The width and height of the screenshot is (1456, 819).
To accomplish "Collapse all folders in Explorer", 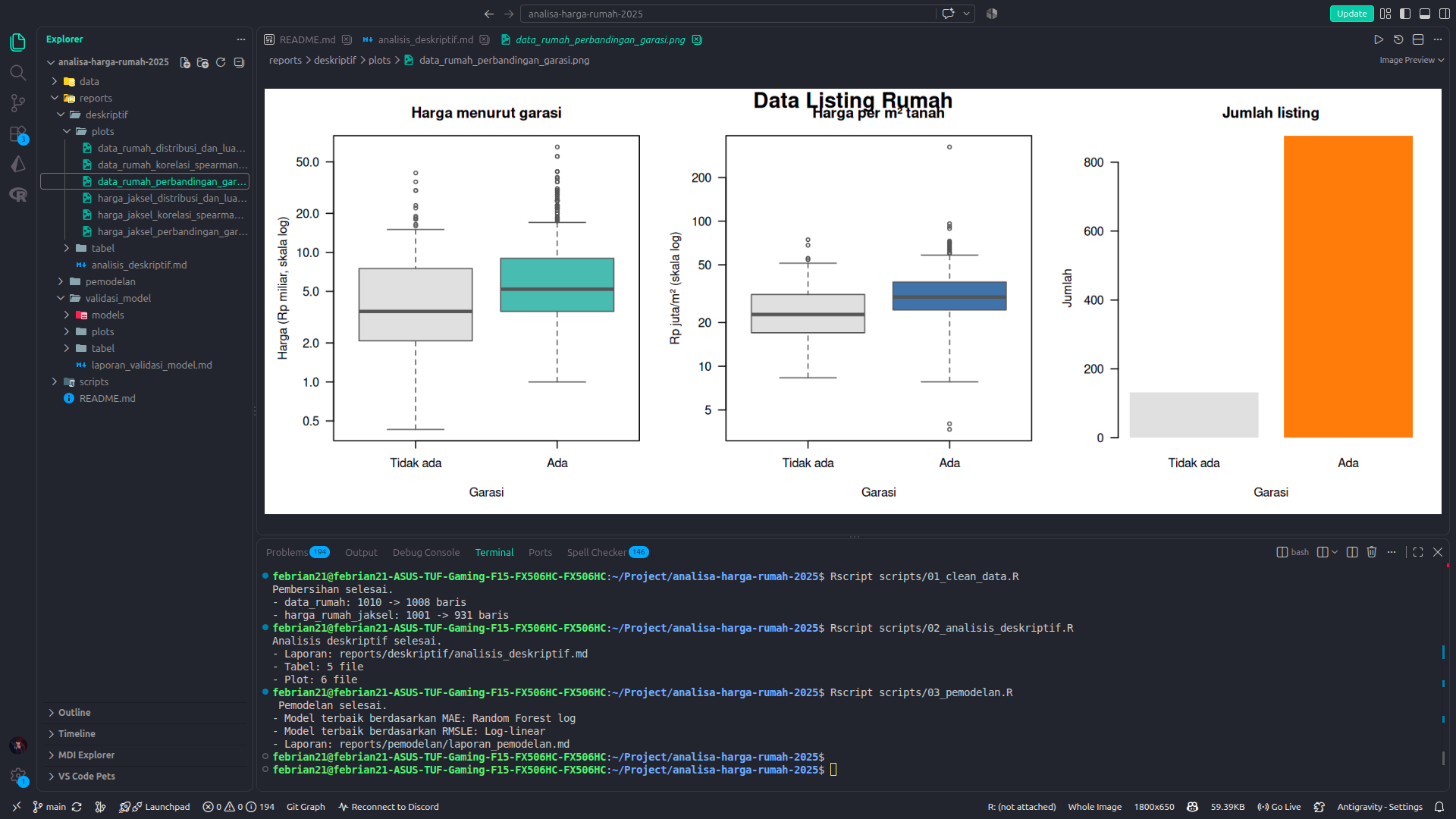I will 239,62.
